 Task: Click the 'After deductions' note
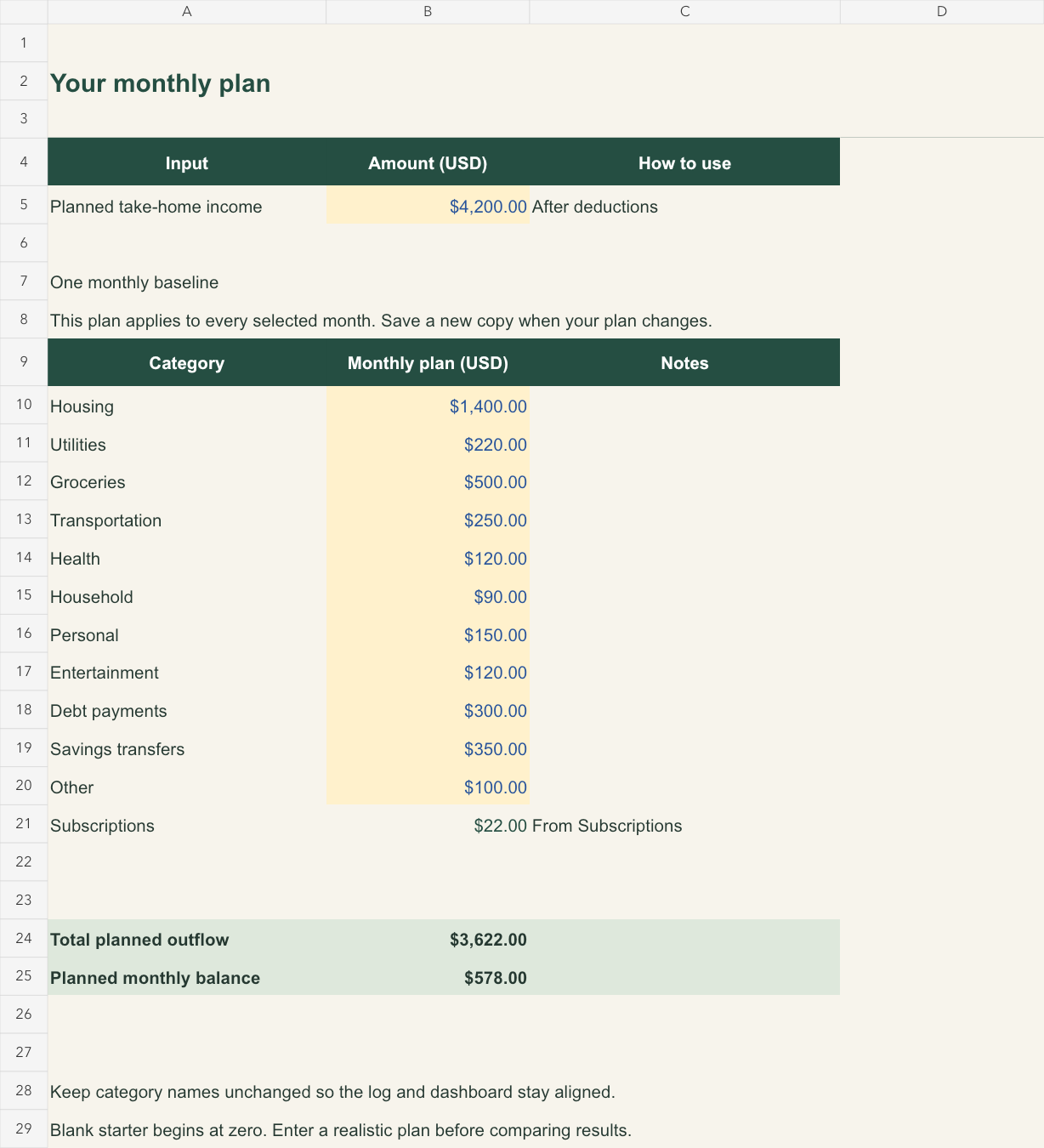pyautogui.click(x=595, y=207)
